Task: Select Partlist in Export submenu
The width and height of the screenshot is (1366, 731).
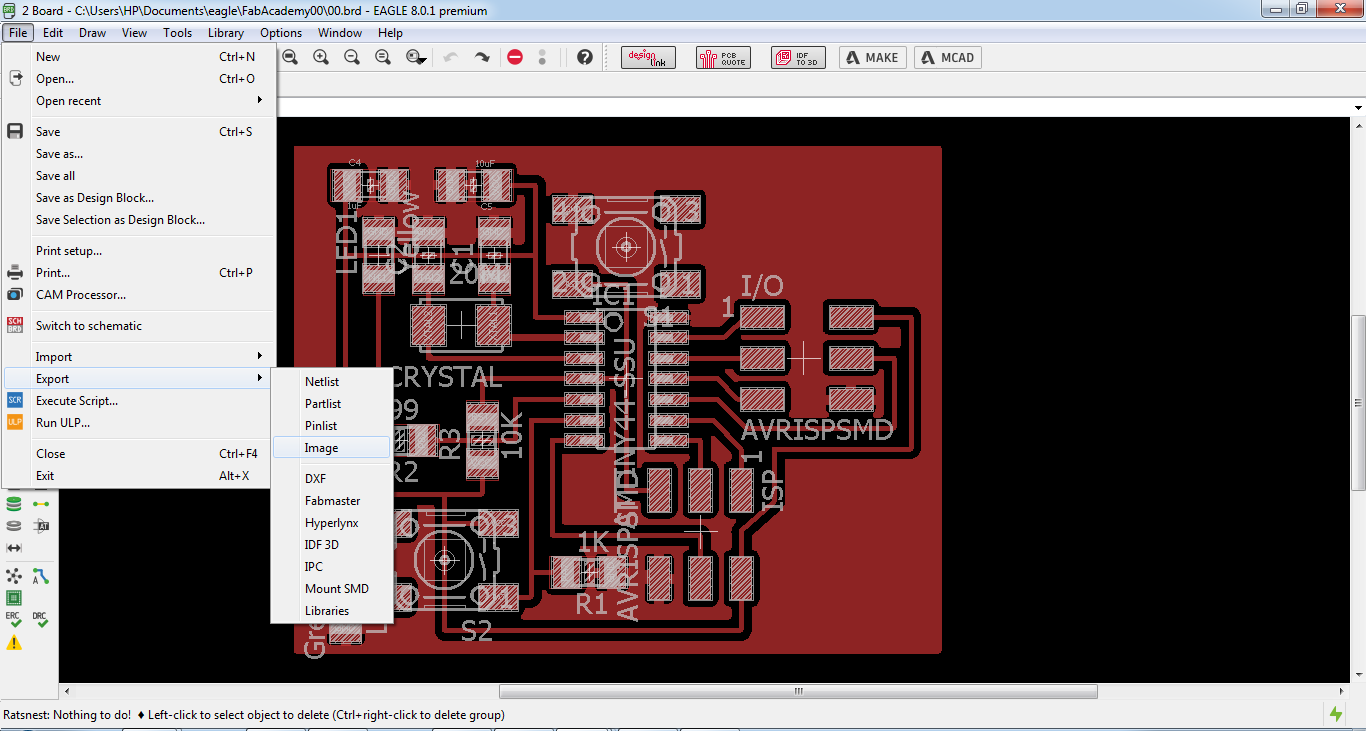Action: coord(332,404)
